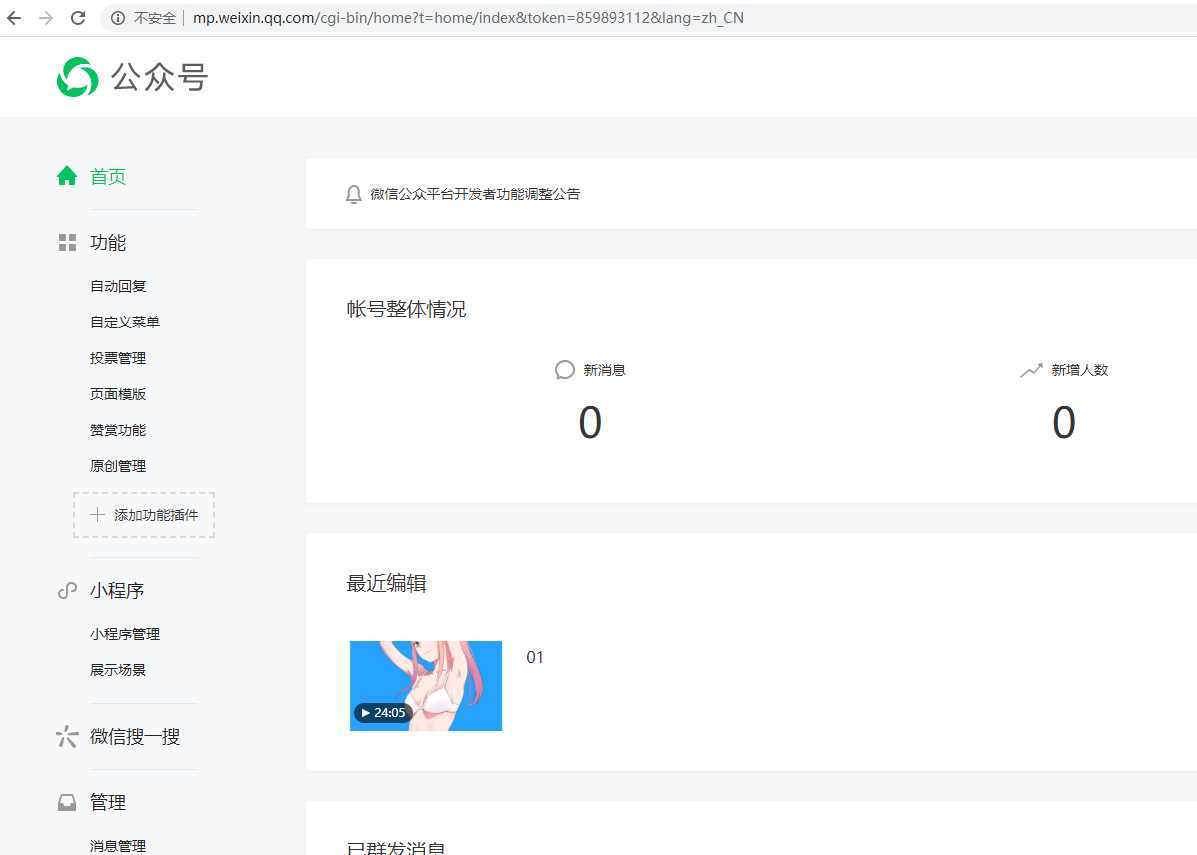Open 微信搜一搜 menu item
This screenshot has height=855, width=1197.
(x=135, y=737)
